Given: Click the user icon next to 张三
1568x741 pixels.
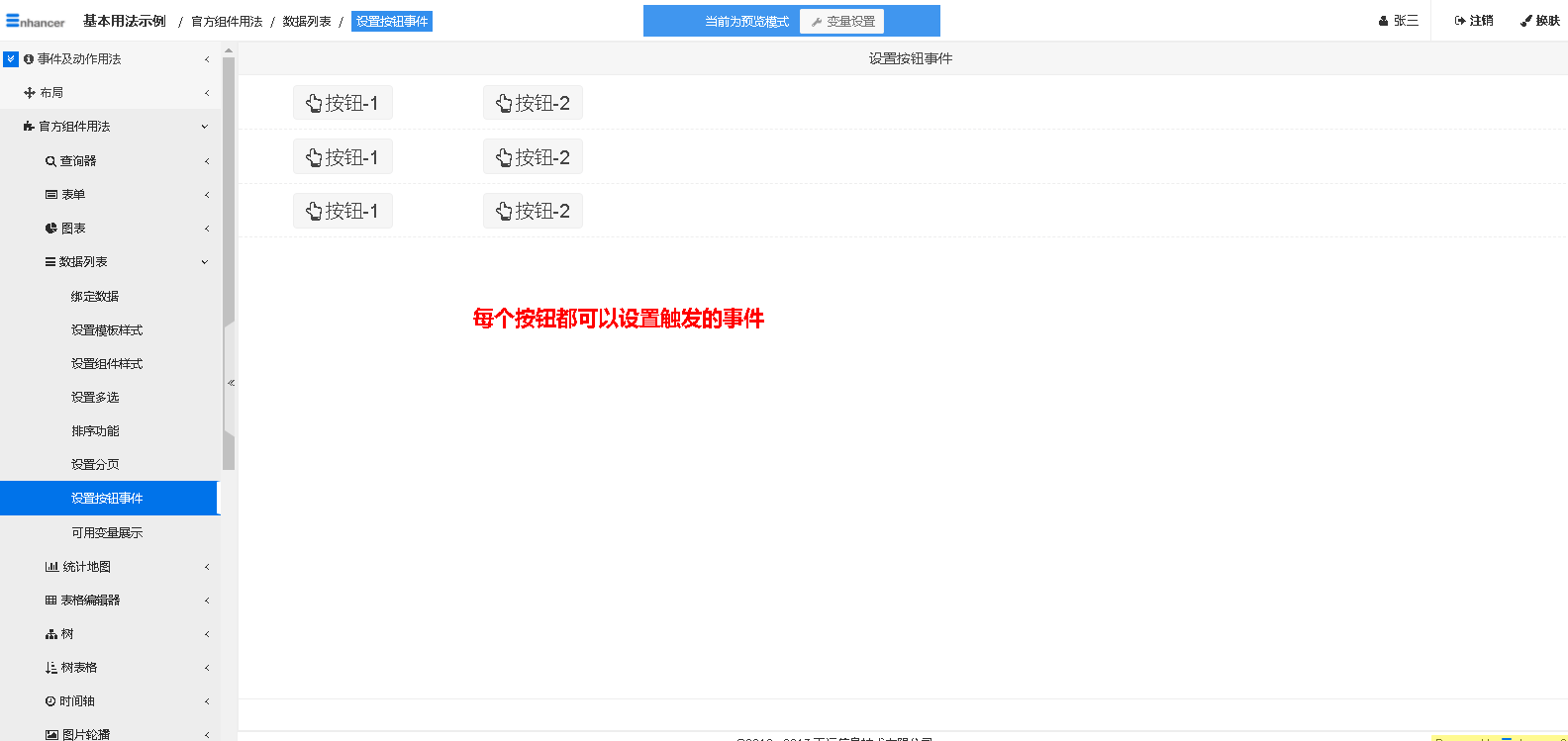Looking at the screenshot, I should [1383, 21].
